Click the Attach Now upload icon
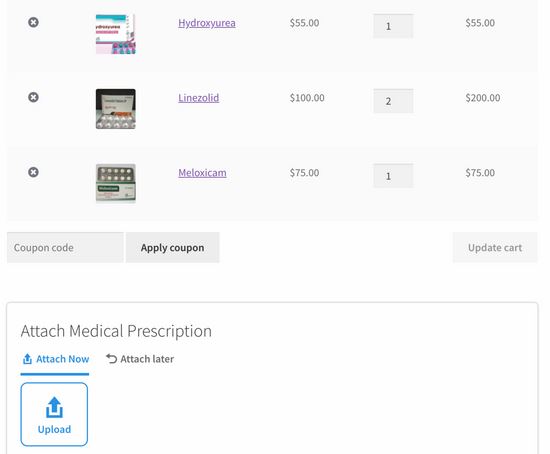The height and width of the screenshot is (454, 550). tap(27, 359)
